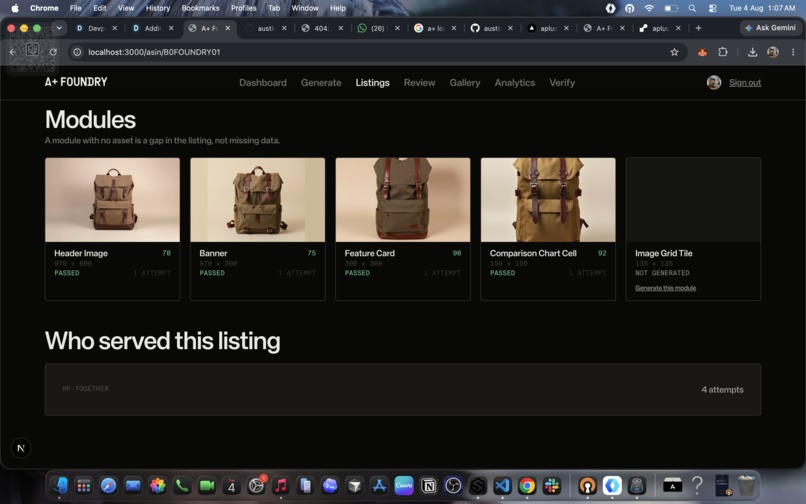Open FaceTime from the Dock
The height and width of the screenshot is (504, 806).
tap(207, 485)
